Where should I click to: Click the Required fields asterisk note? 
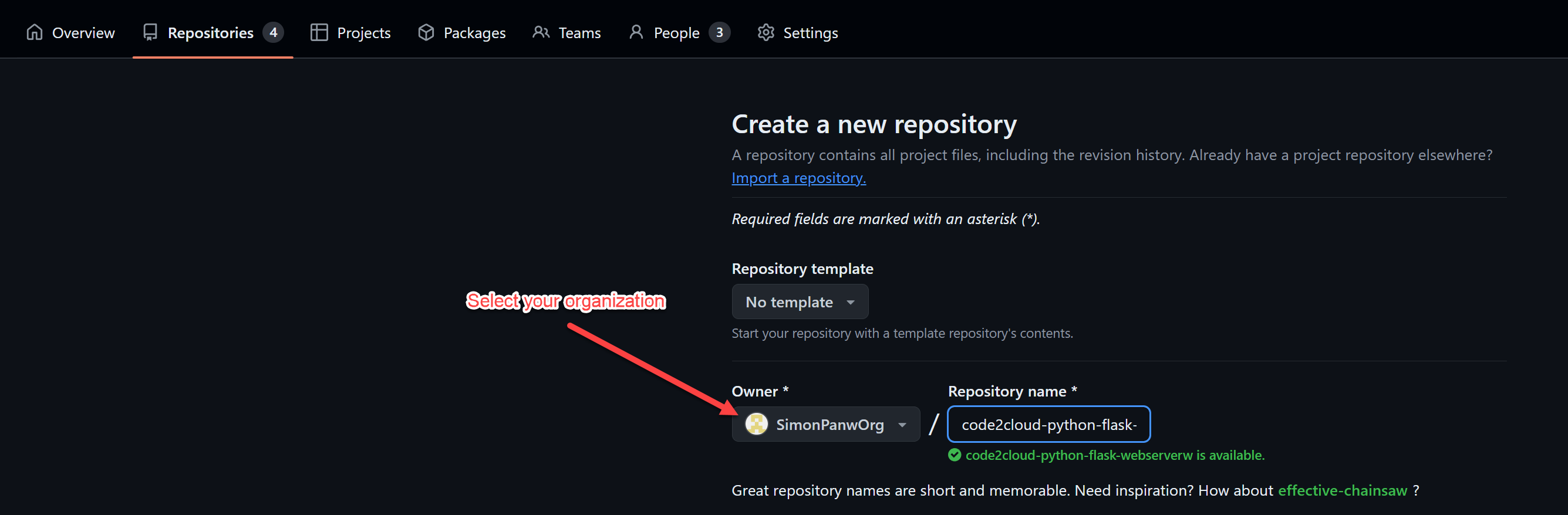[886, 218]
